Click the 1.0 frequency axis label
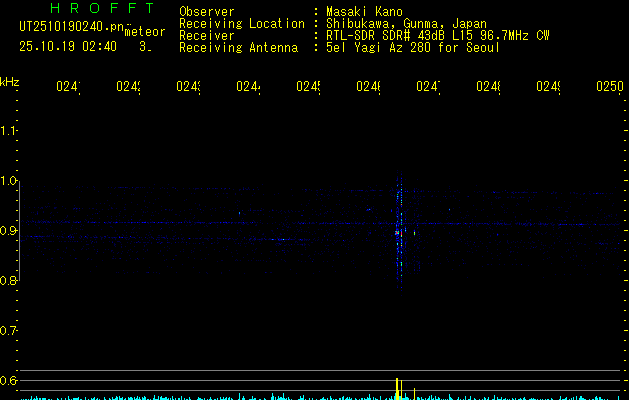This screenshot has height=400, width=629. [x=10, y=181]
